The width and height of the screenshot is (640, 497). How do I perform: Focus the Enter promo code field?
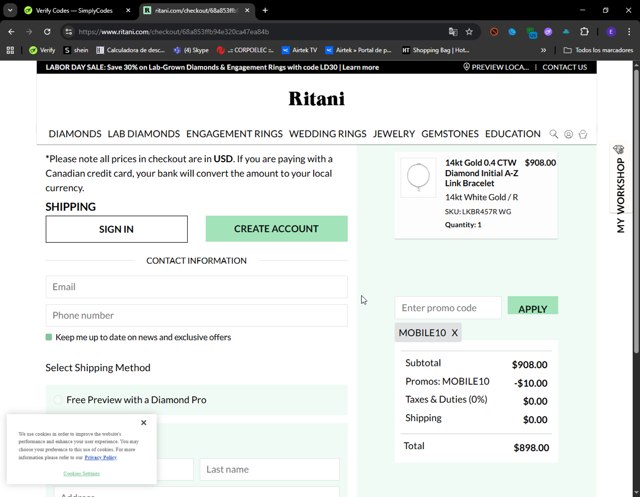pos(448,308)
